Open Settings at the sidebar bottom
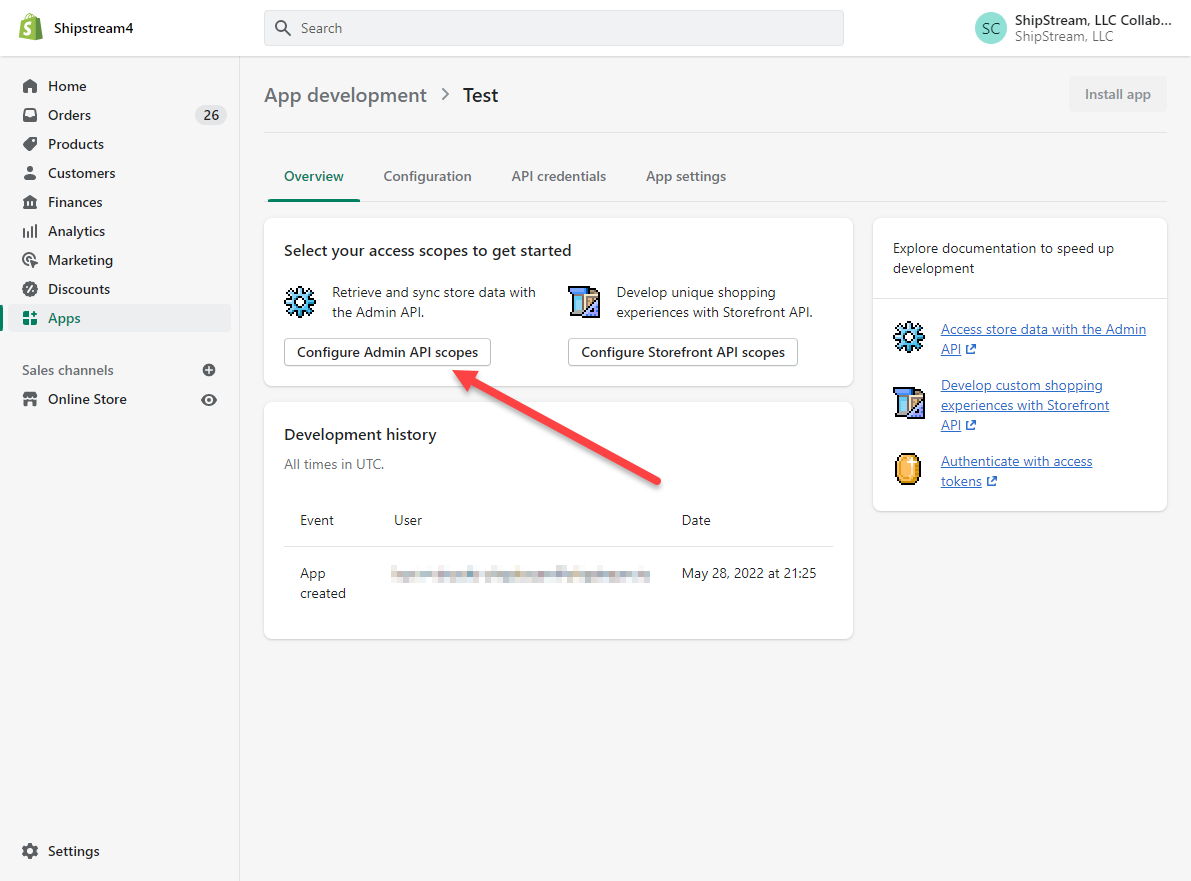1191x881 pixels. 73,851
